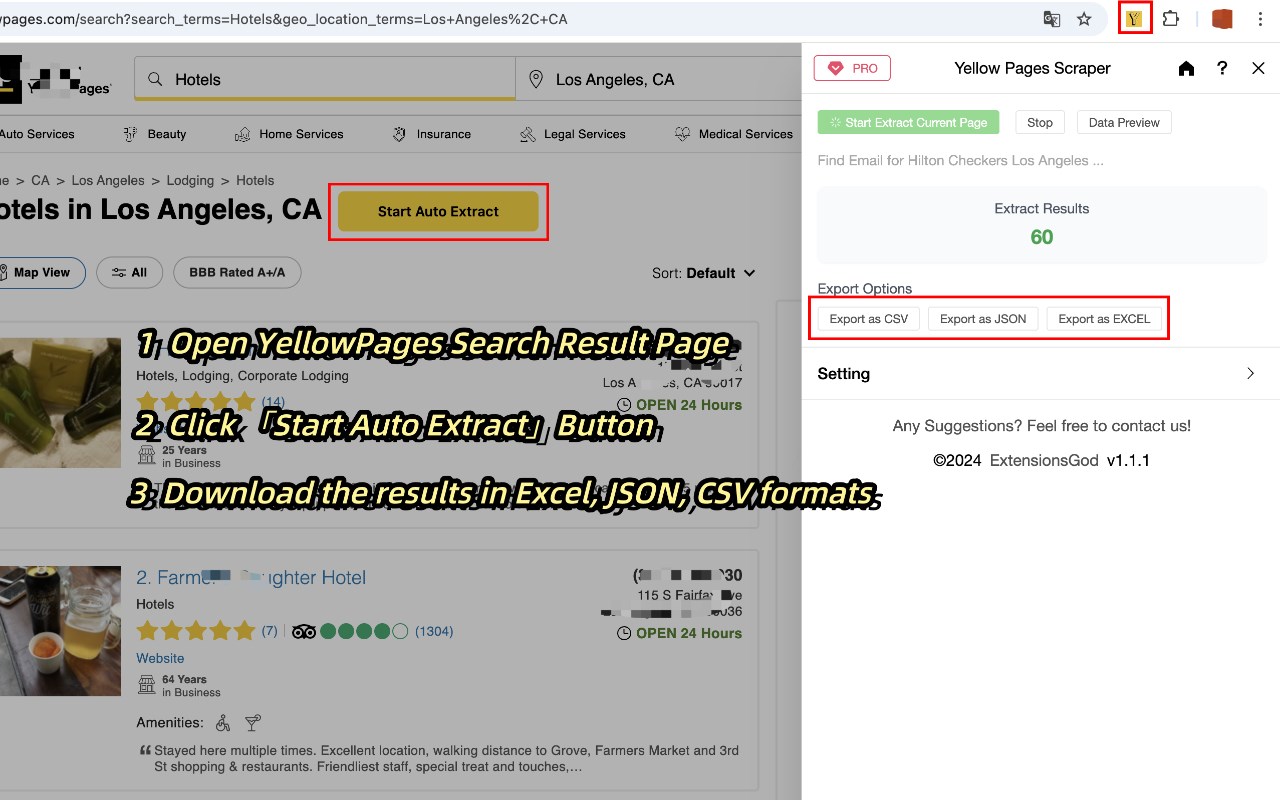The width and height of the screenshot is (1280, 800).
Task: Switch to Map View
Action: [40, 272]
